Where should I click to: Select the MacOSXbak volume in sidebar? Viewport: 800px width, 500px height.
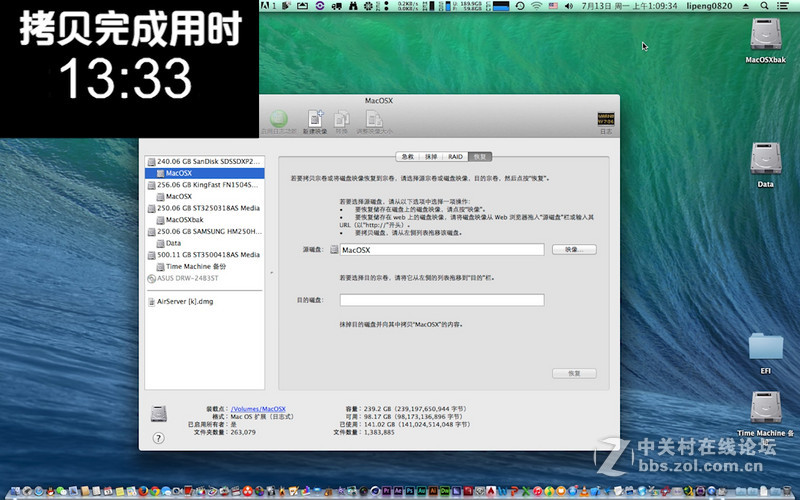click(x=205, y=220)
